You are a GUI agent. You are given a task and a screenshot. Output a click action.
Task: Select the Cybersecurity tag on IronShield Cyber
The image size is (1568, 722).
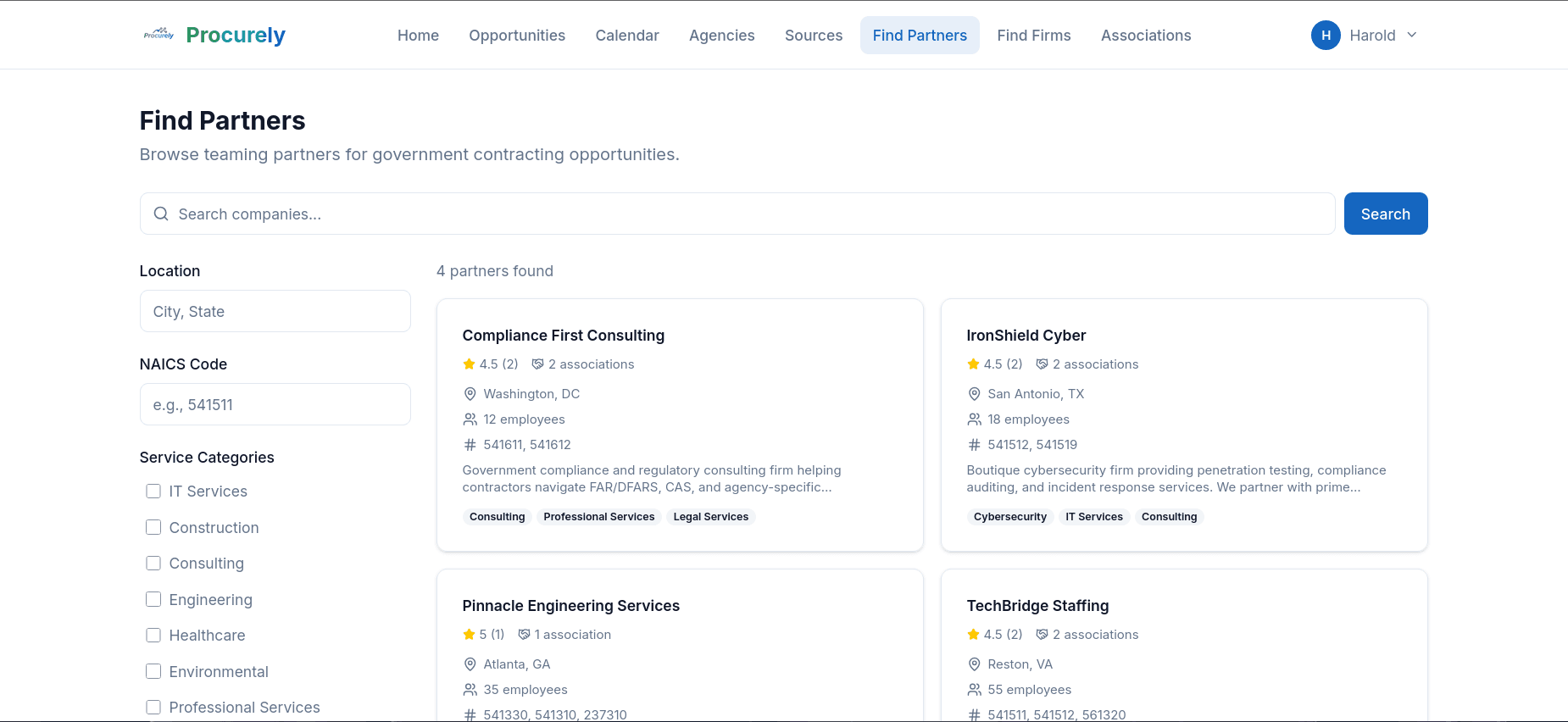pos(1010,517)
